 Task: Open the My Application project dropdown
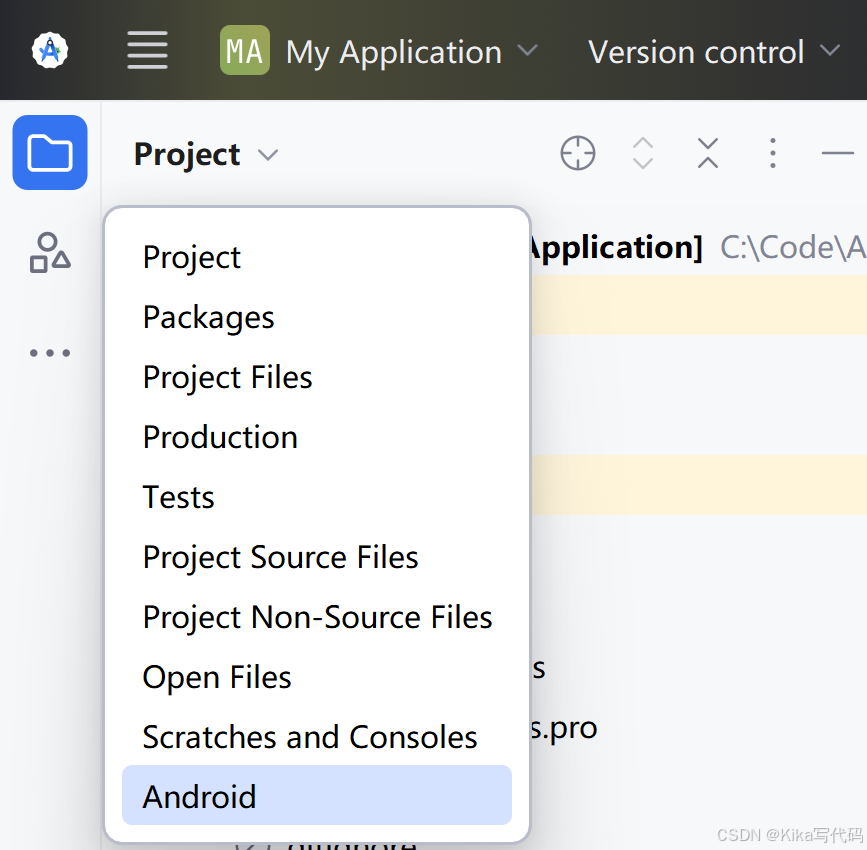pyautogui.click(x=380, y=51)
